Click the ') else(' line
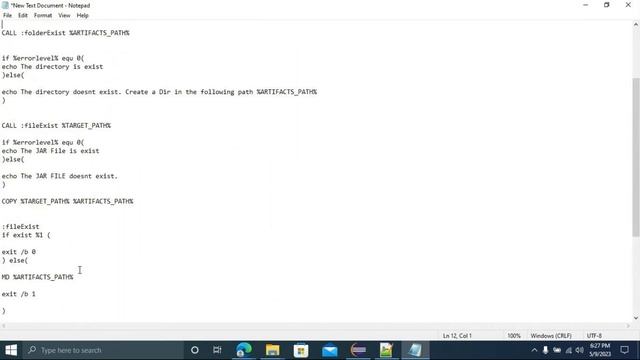 click(15, 260)
